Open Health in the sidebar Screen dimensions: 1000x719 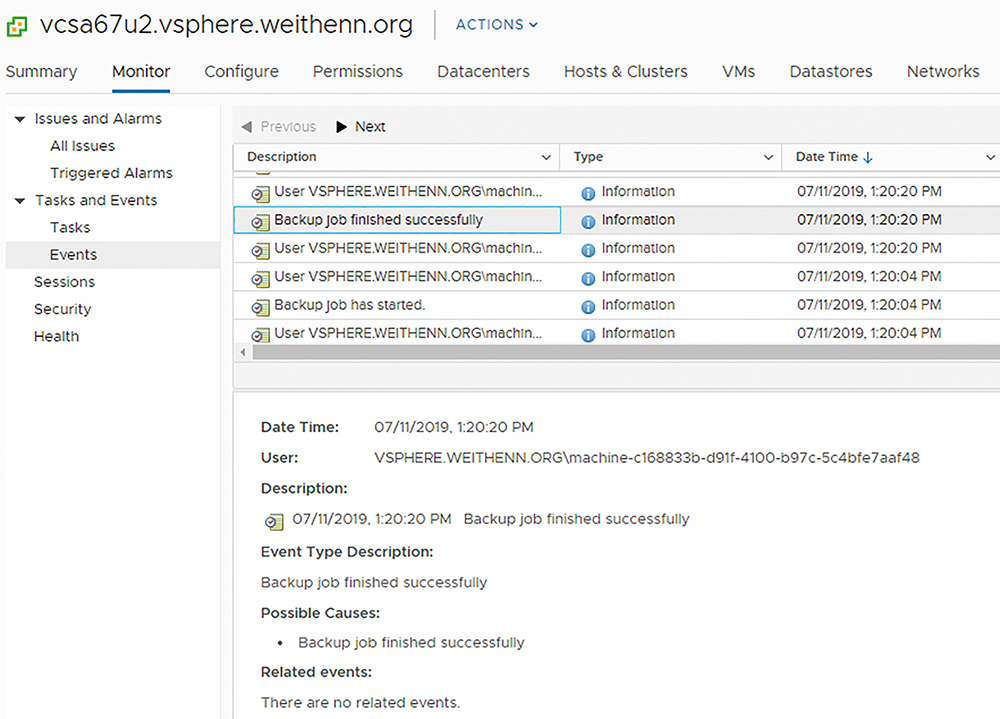57,336
